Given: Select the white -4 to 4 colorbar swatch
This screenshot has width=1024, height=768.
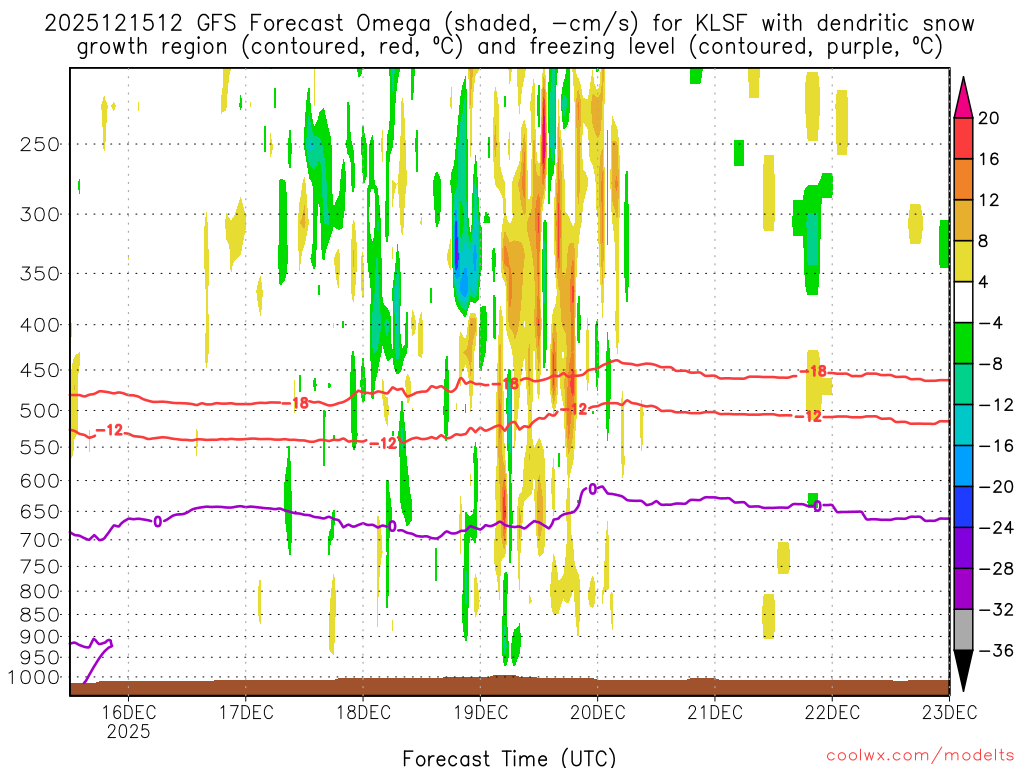Looking at the screenshot, I should coord(963,302).
